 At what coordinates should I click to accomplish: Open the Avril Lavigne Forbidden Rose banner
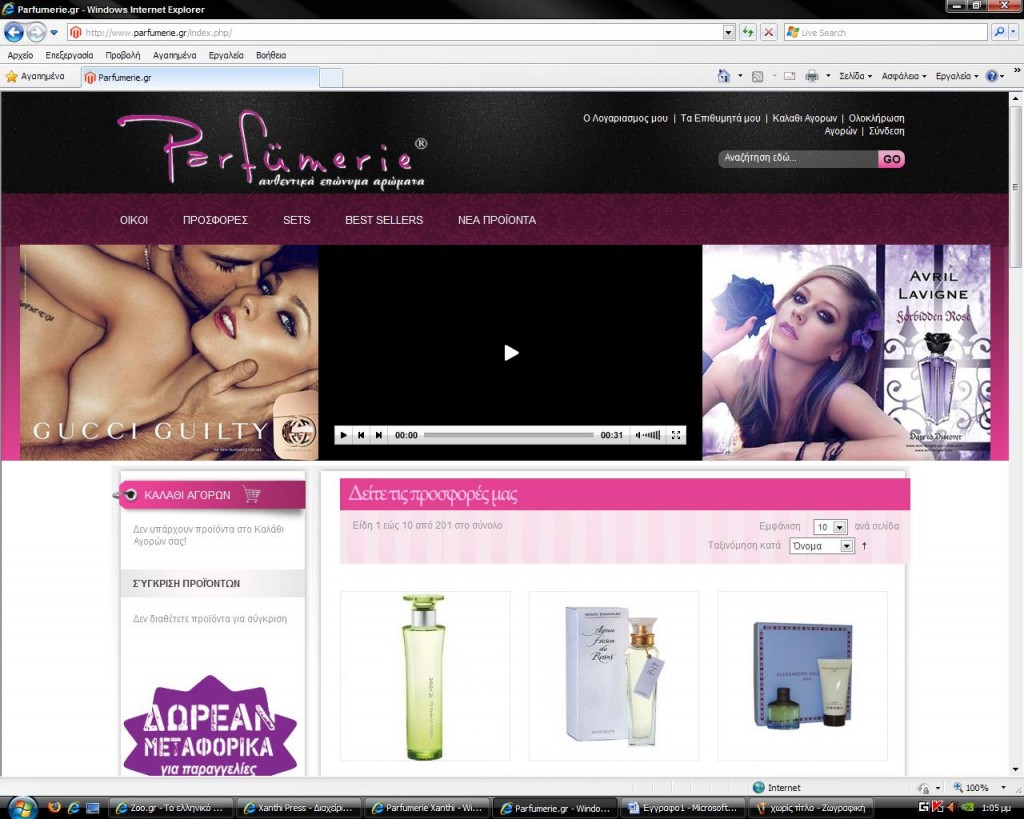(x=846, y=353)
